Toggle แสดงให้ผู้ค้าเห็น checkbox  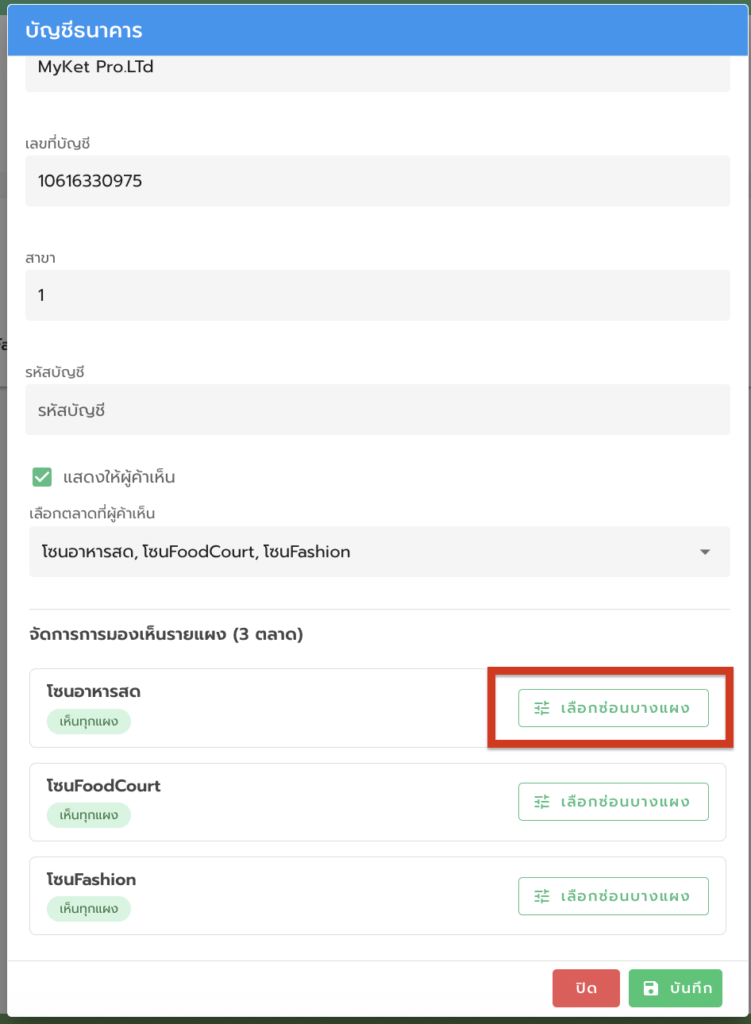42,477
